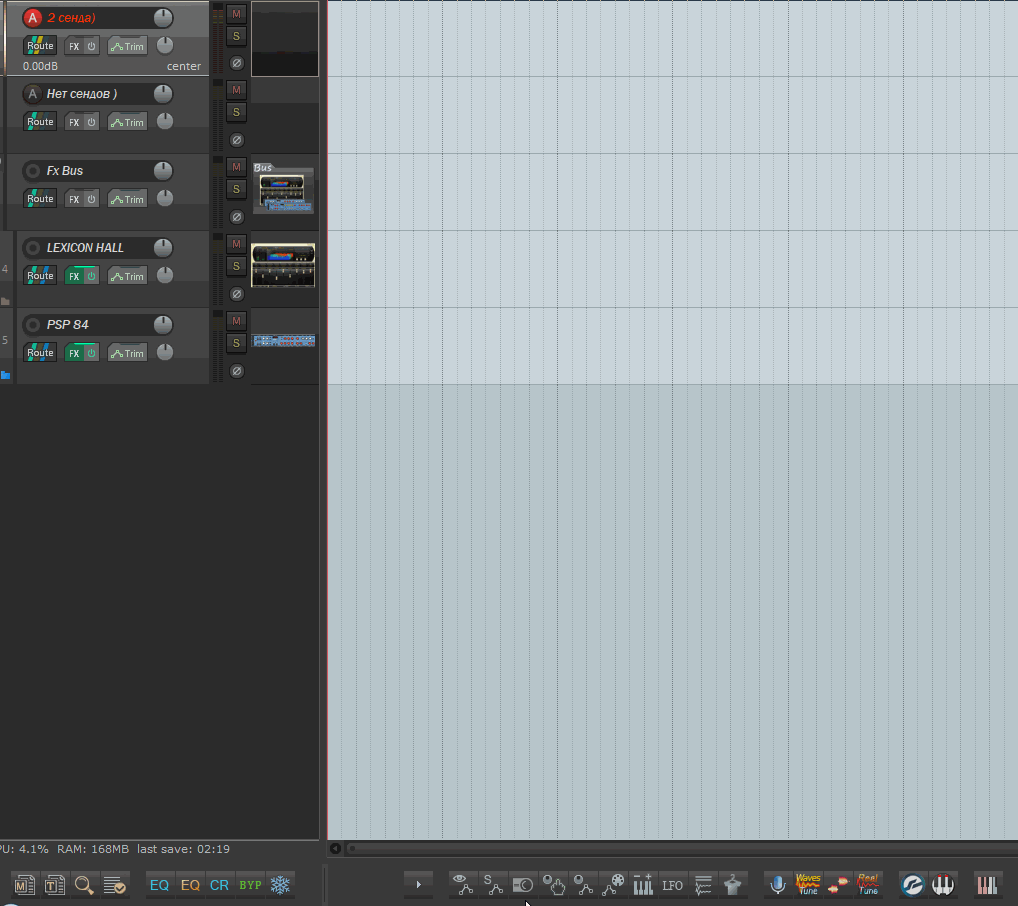The width and height of the screenshot is (1018, 906).
Task: Click the round piano keys icon
Action: [943, 885]
